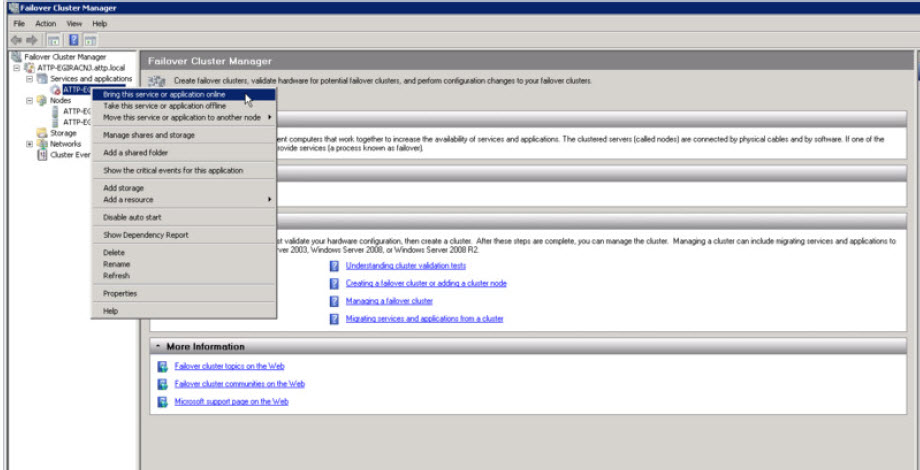The width and height of the screenshot is (920, 470).
Task: Click the Nodes icon in tree
Action: click(42, 100)
